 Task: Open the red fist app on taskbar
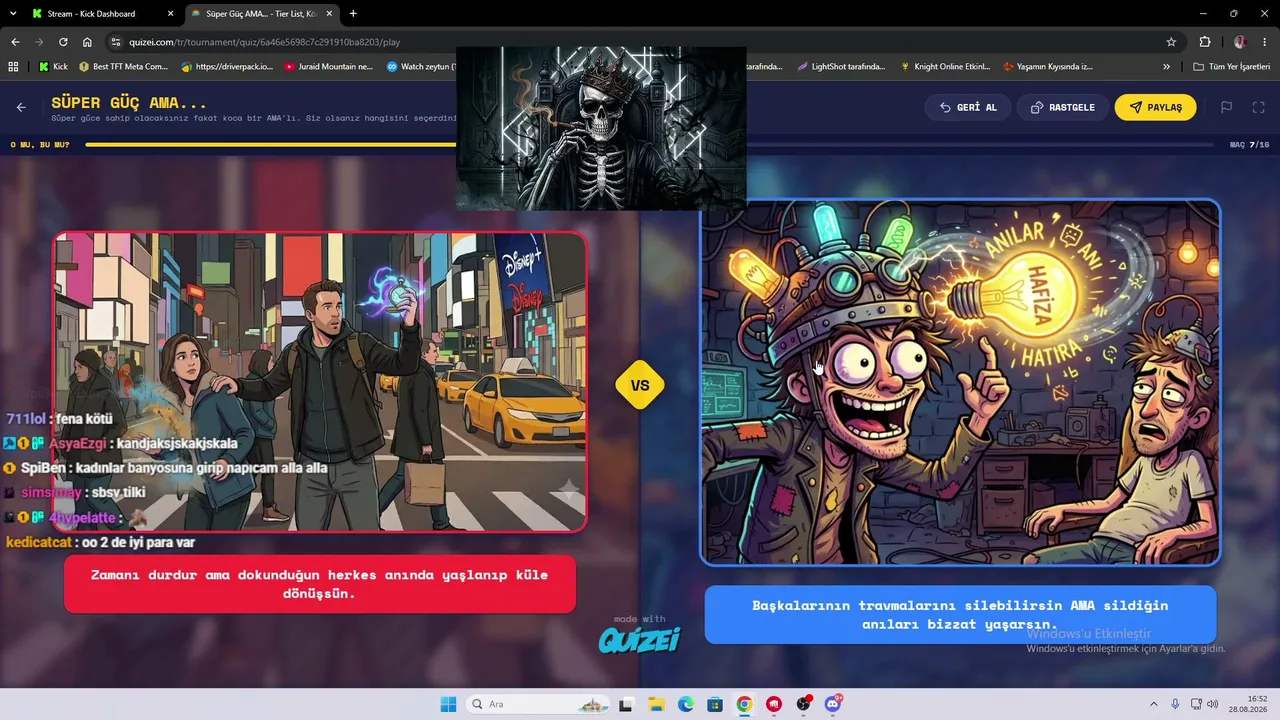[x=774, y=704]
